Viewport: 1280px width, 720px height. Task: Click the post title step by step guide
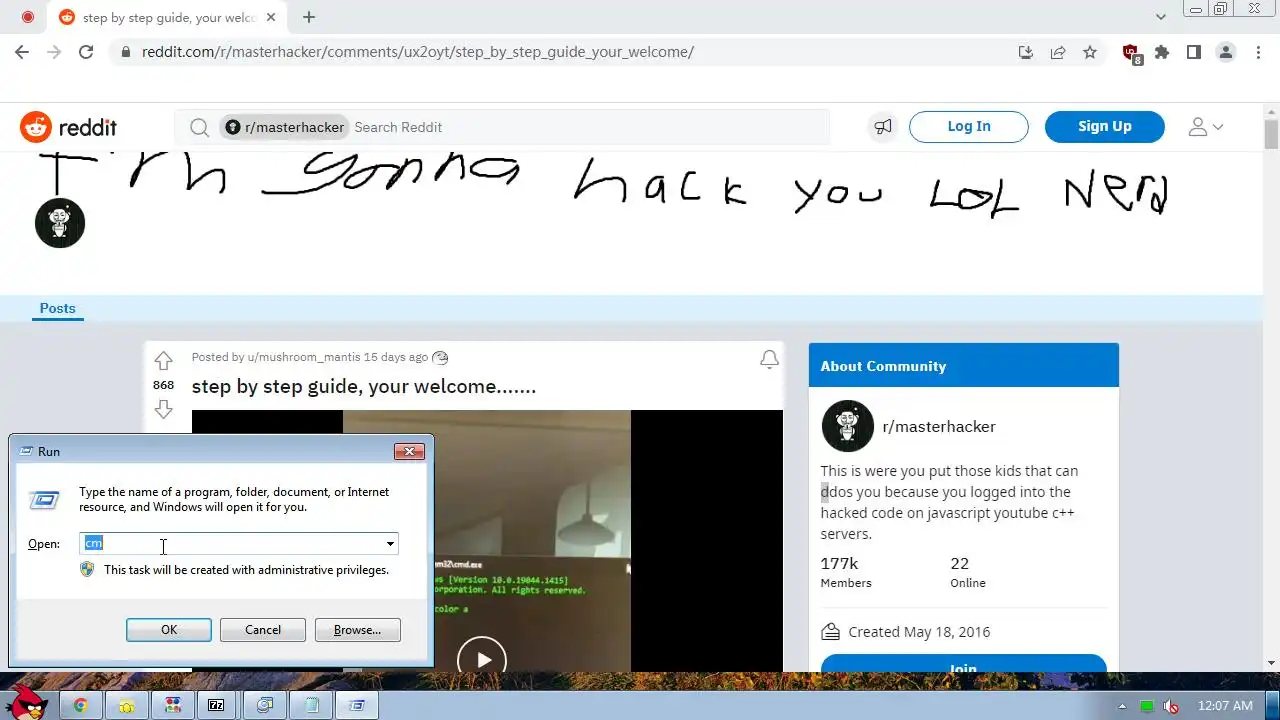(364, 387)
